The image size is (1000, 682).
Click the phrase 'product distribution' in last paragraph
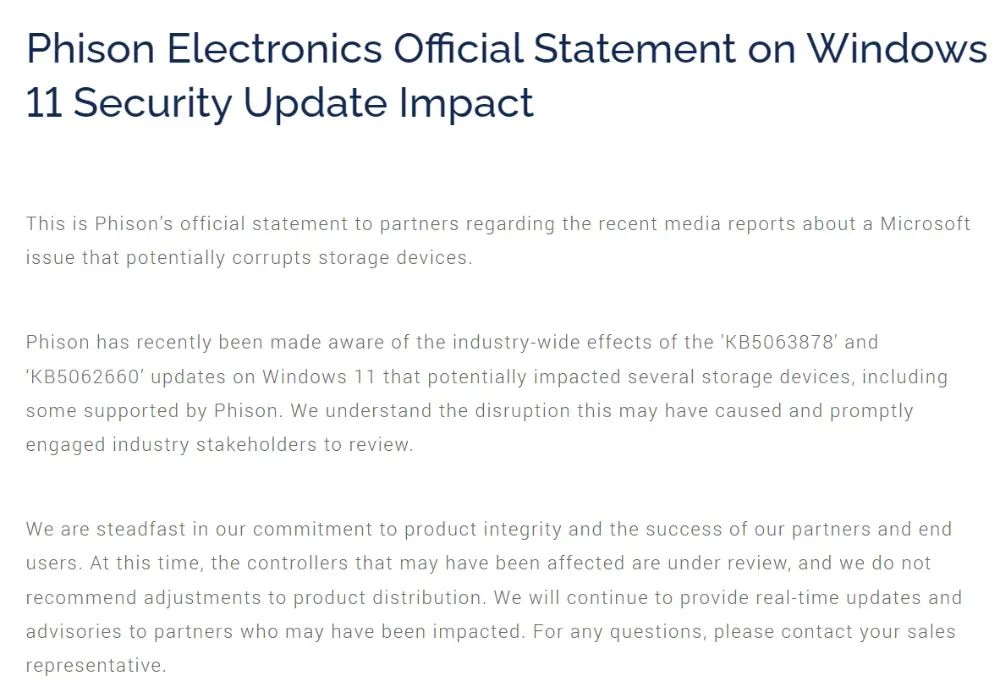point(389,597)
